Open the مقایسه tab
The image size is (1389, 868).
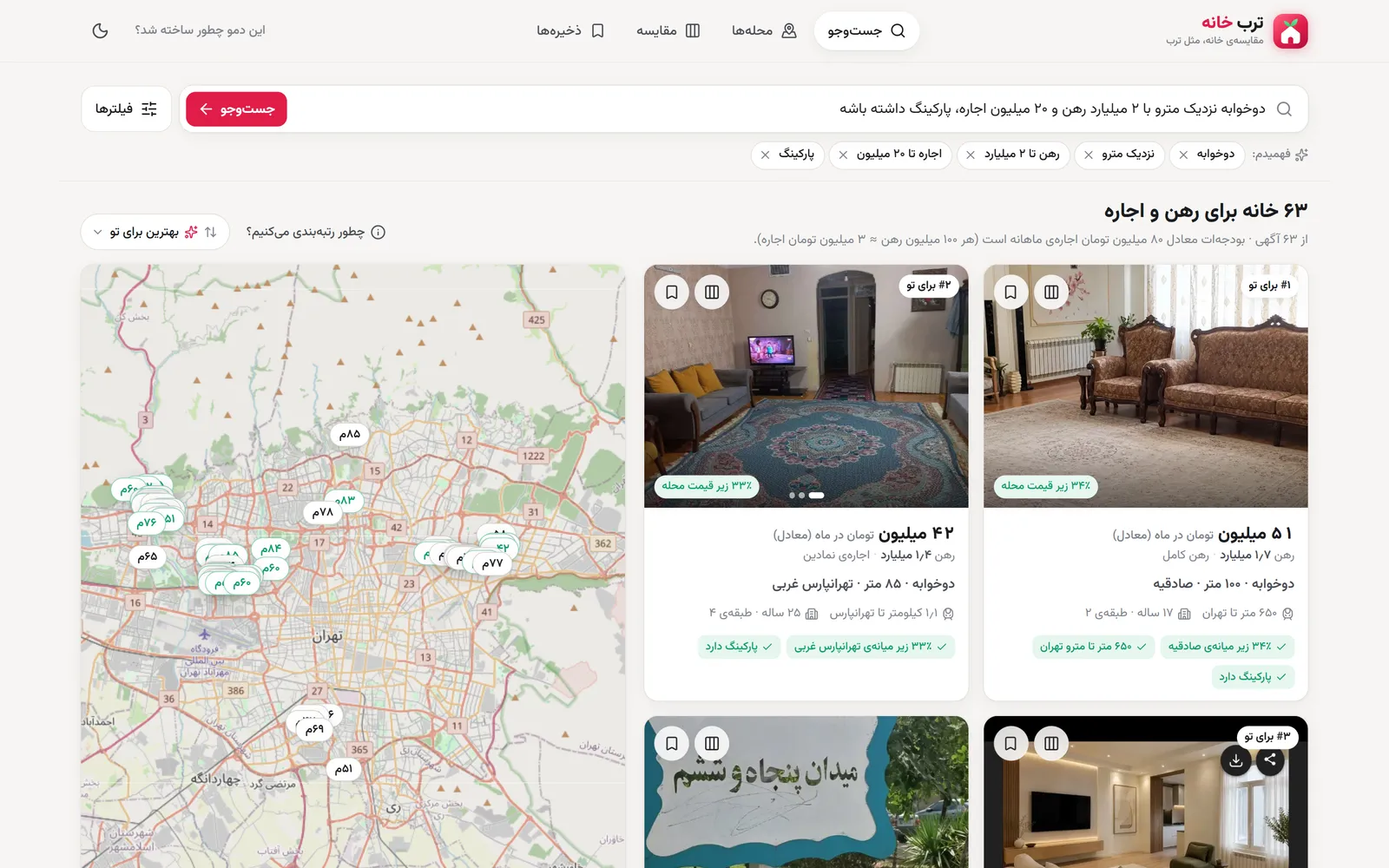[668, 31]
